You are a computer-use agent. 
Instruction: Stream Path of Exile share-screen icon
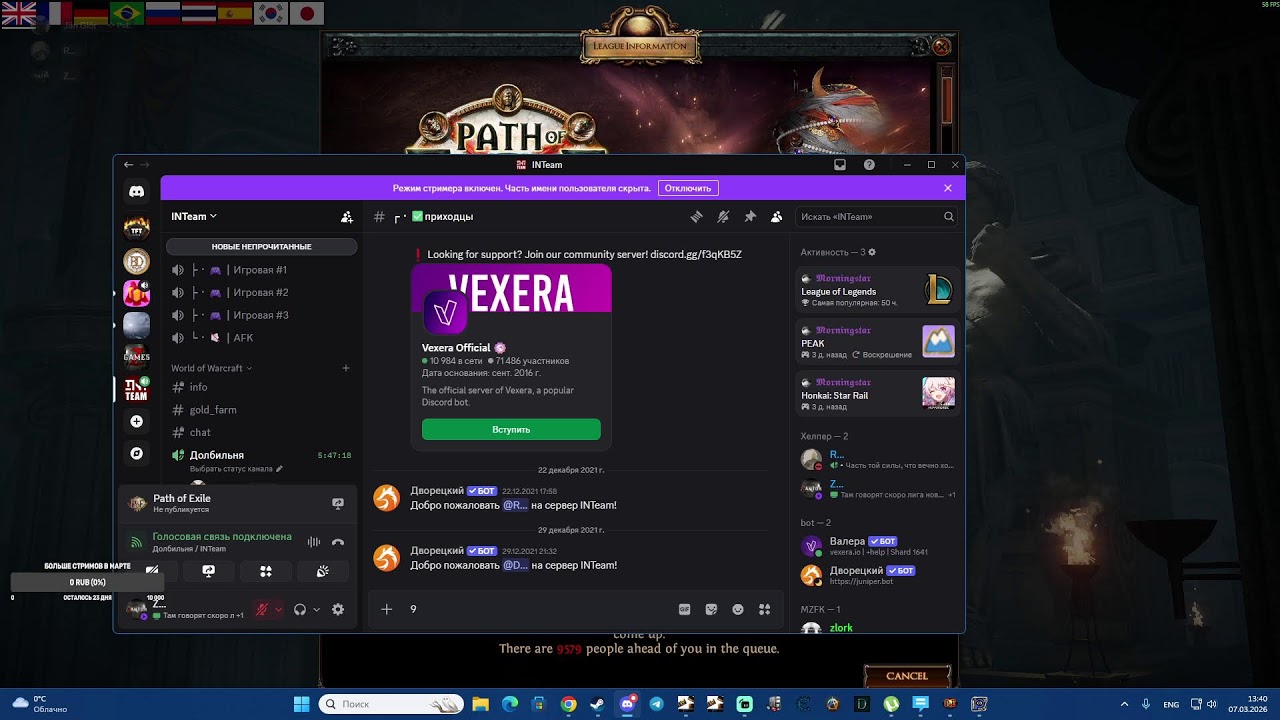pyautogui.click(x=338, y=504)
